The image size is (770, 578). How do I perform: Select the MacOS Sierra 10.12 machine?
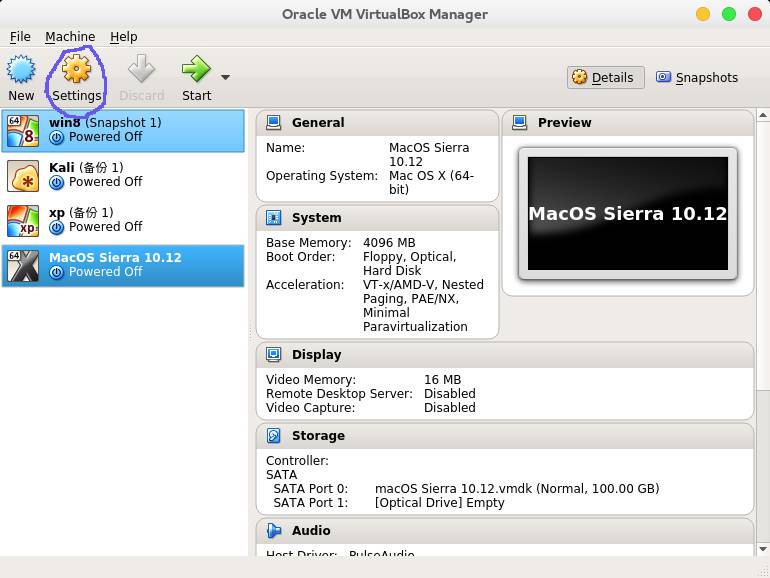[123, 266]
